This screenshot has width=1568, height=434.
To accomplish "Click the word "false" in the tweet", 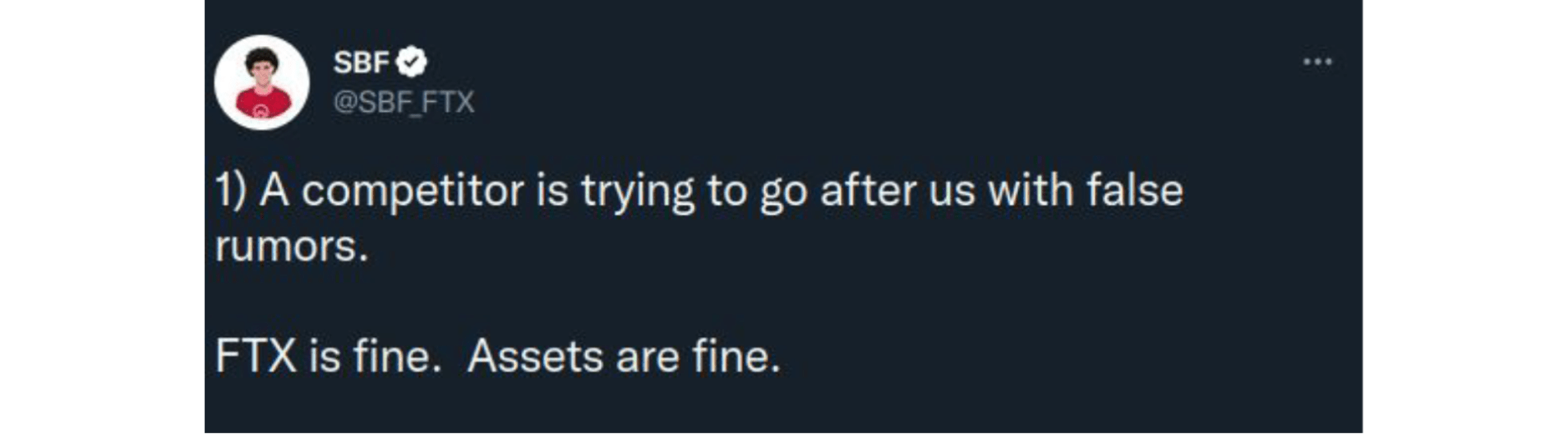I will [1135, 190].
